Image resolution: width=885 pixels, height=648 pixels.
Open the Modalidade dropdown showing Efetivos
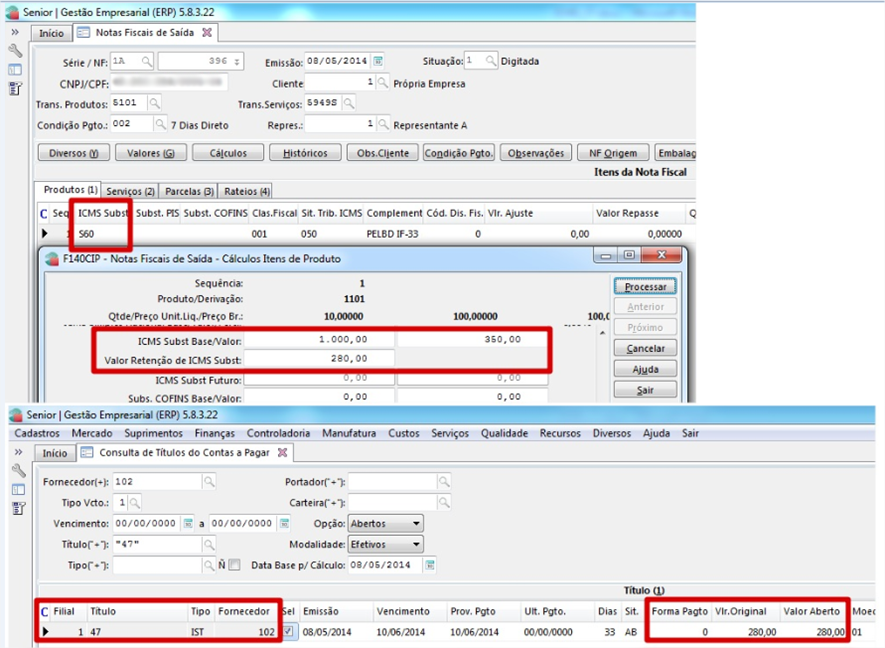(385, 544)
